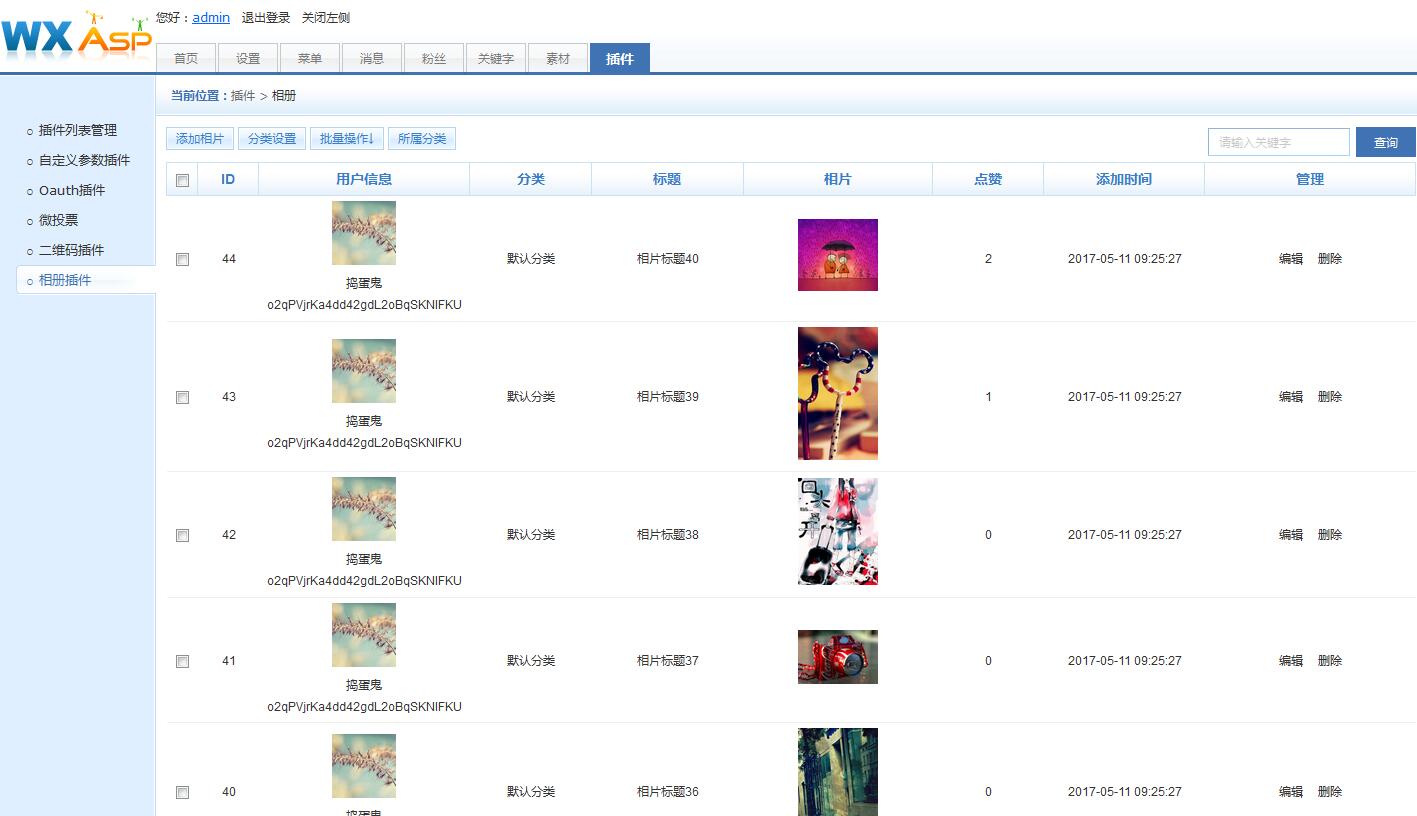
Task: Click the WX ASP logo
Action: [x=76, y=36]
